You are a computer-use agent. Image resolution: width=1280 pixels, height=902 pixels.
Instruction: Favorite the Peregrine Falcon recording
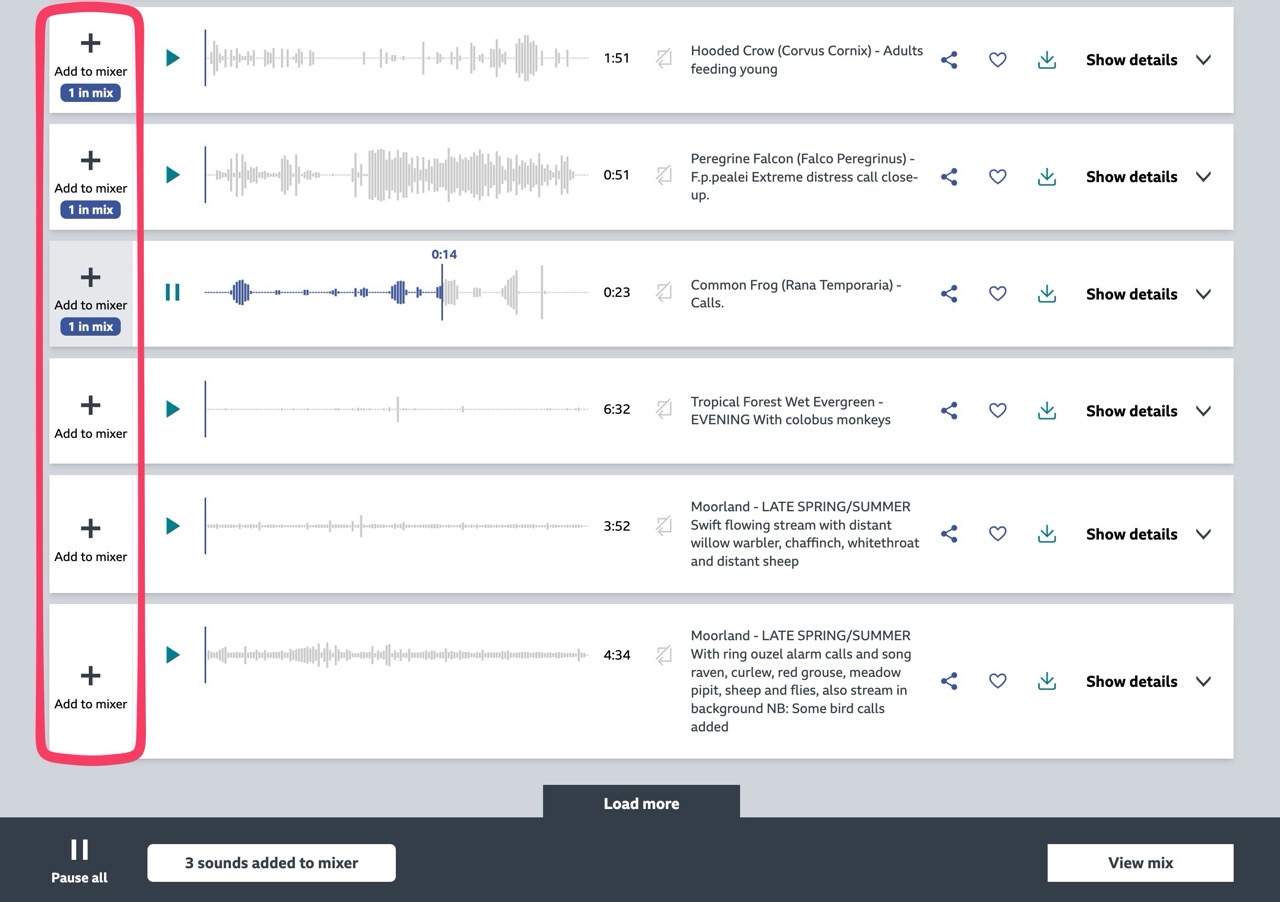click(997, 176)
